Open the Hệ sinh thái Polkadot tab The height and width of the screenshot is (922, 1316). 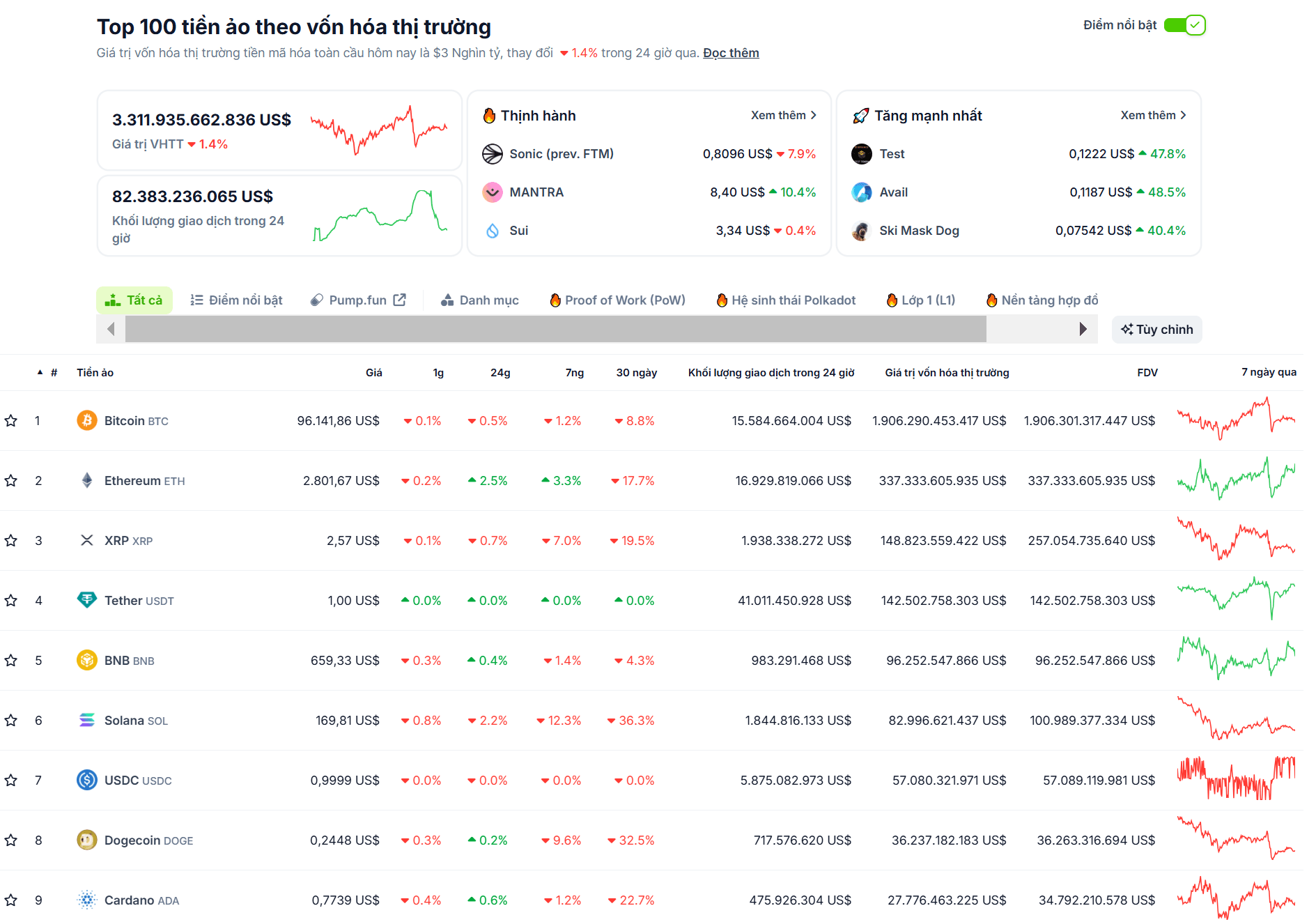787,300
